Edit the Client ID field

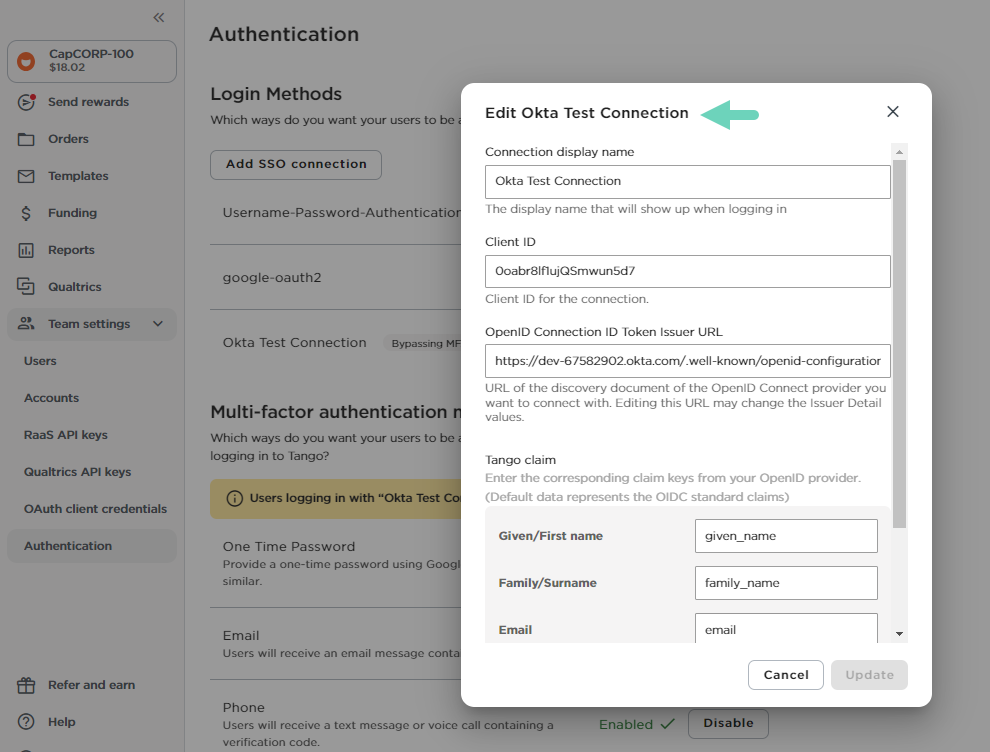[x=688, y=272]
